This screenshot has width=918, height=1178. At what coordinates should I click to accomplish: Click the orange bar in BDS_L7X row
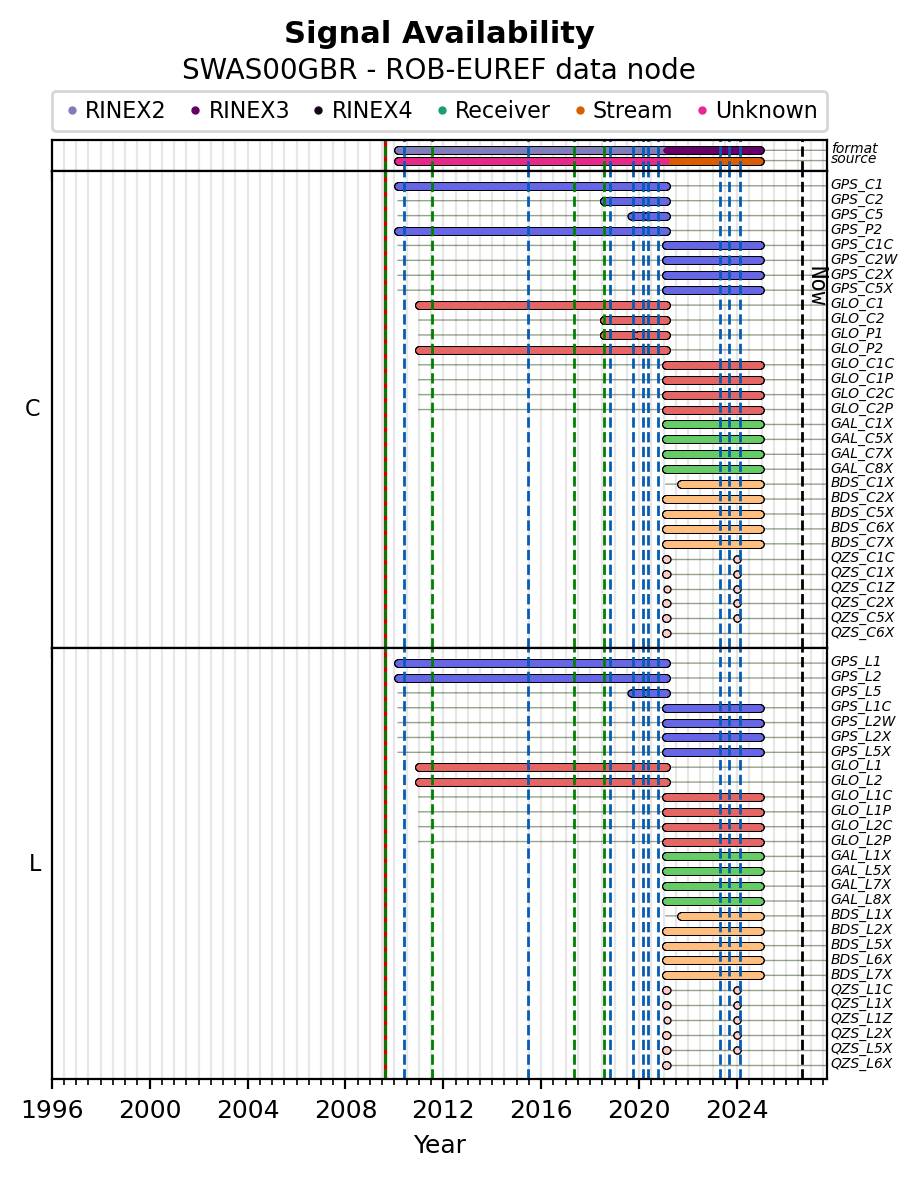click(x=713, y=975)
